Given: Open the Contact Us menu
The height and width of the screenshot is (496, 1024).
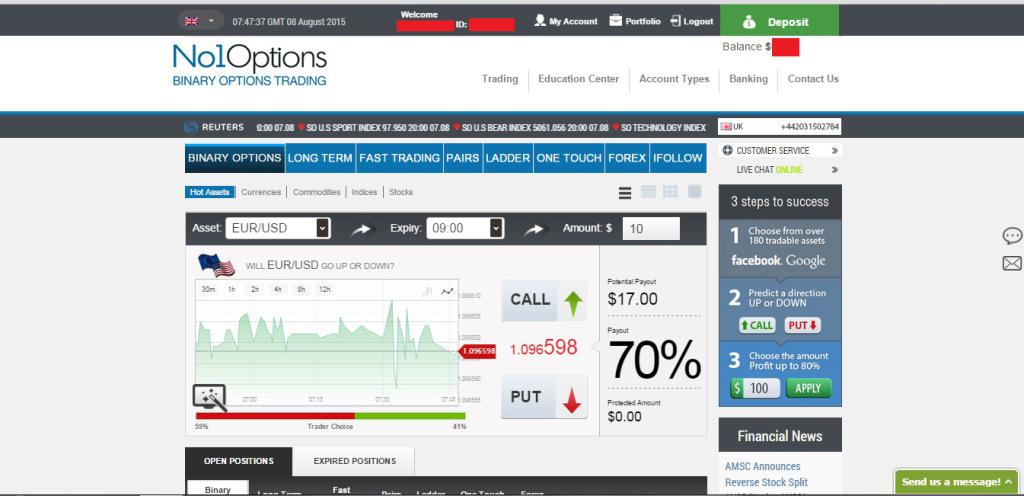Looking at the screenshot, I should [x=813, y=78].
